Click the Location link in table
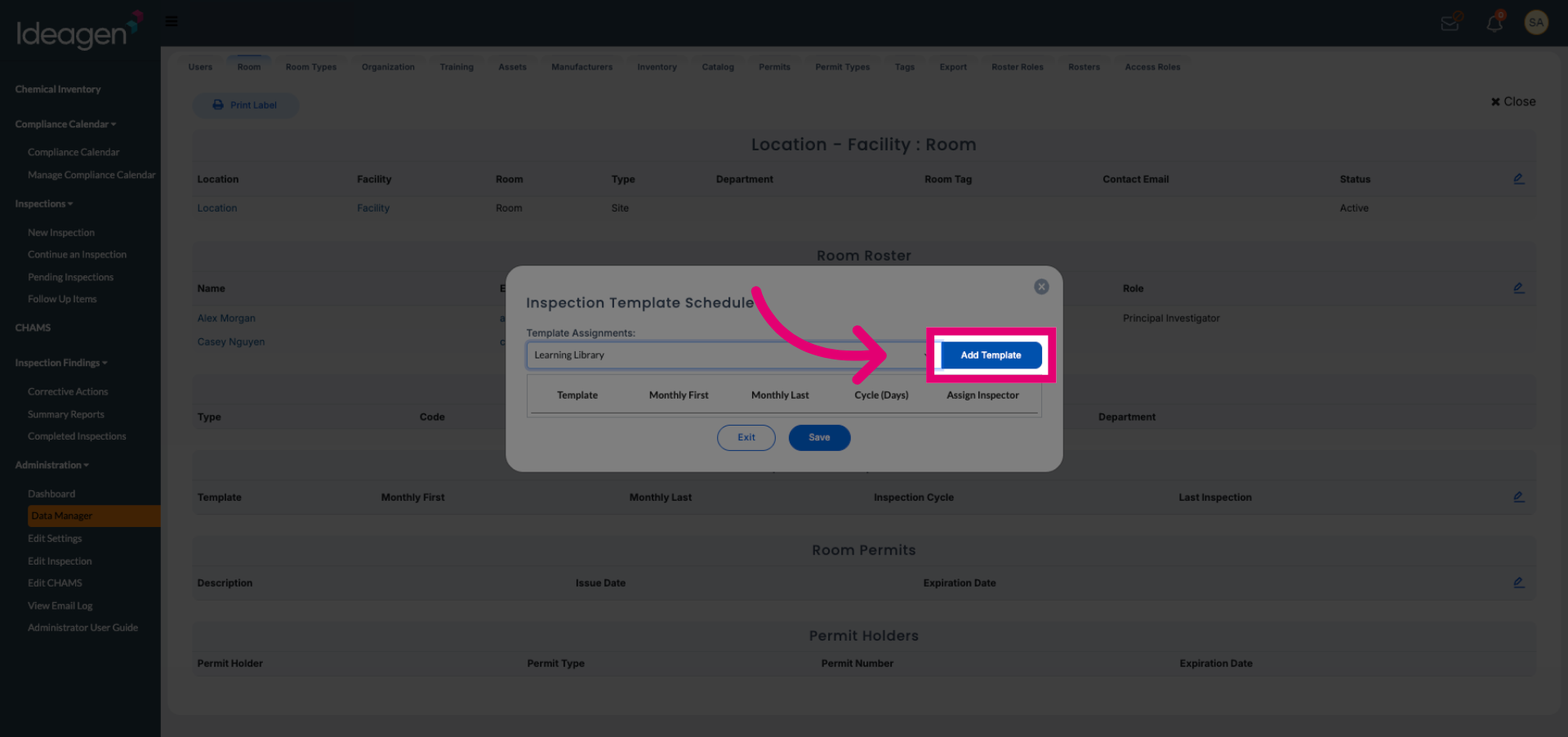Viewport: 1568px width, 737px height. click(217, 208)
